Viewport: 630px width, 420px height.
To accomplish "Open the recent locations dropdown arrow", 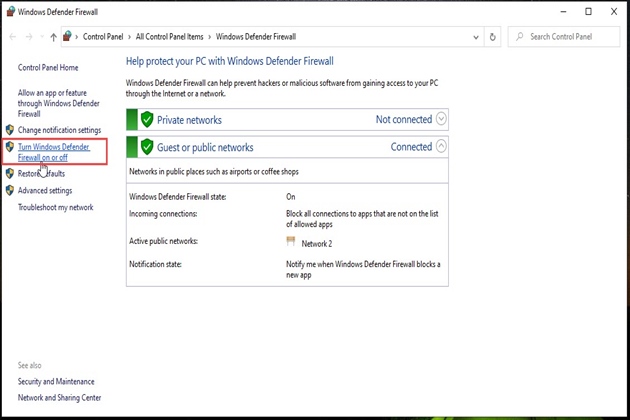I will click(42, 37).
